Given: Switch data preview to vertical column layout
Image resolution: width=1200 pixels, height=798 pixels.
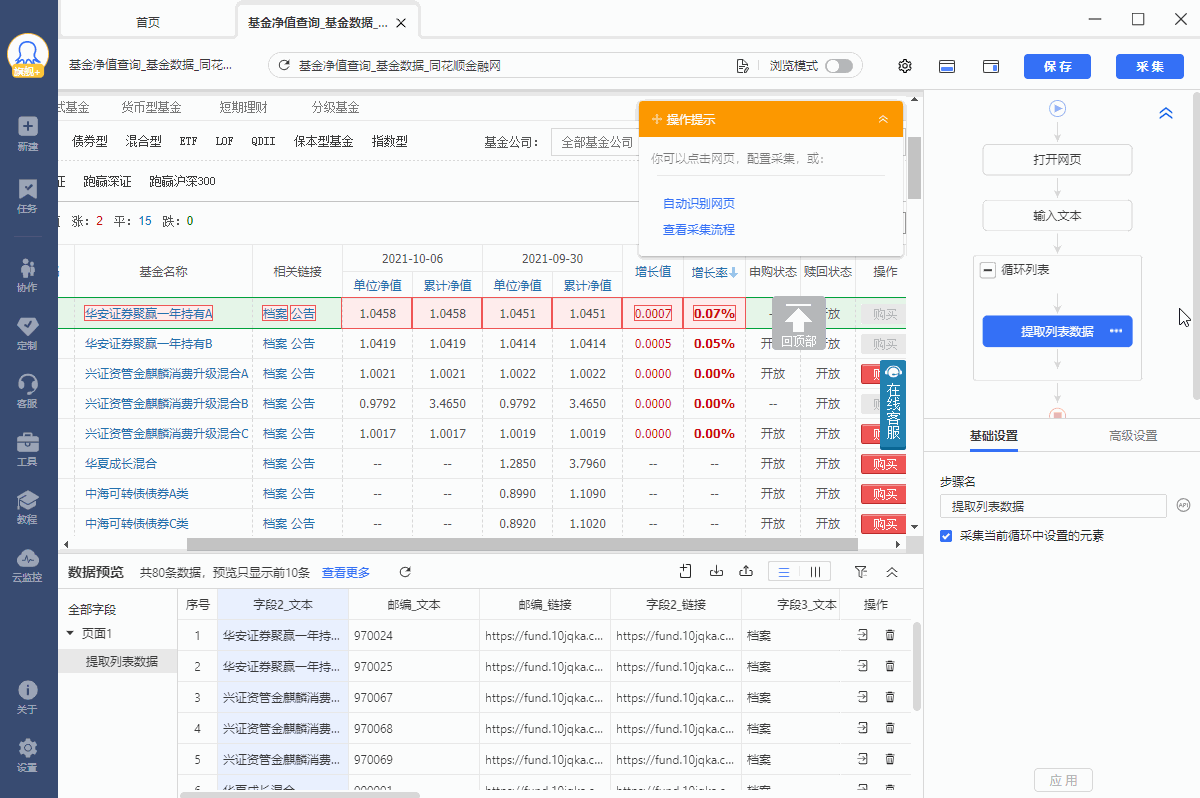Looking at the screenshot, I should (x=816, y=572).
